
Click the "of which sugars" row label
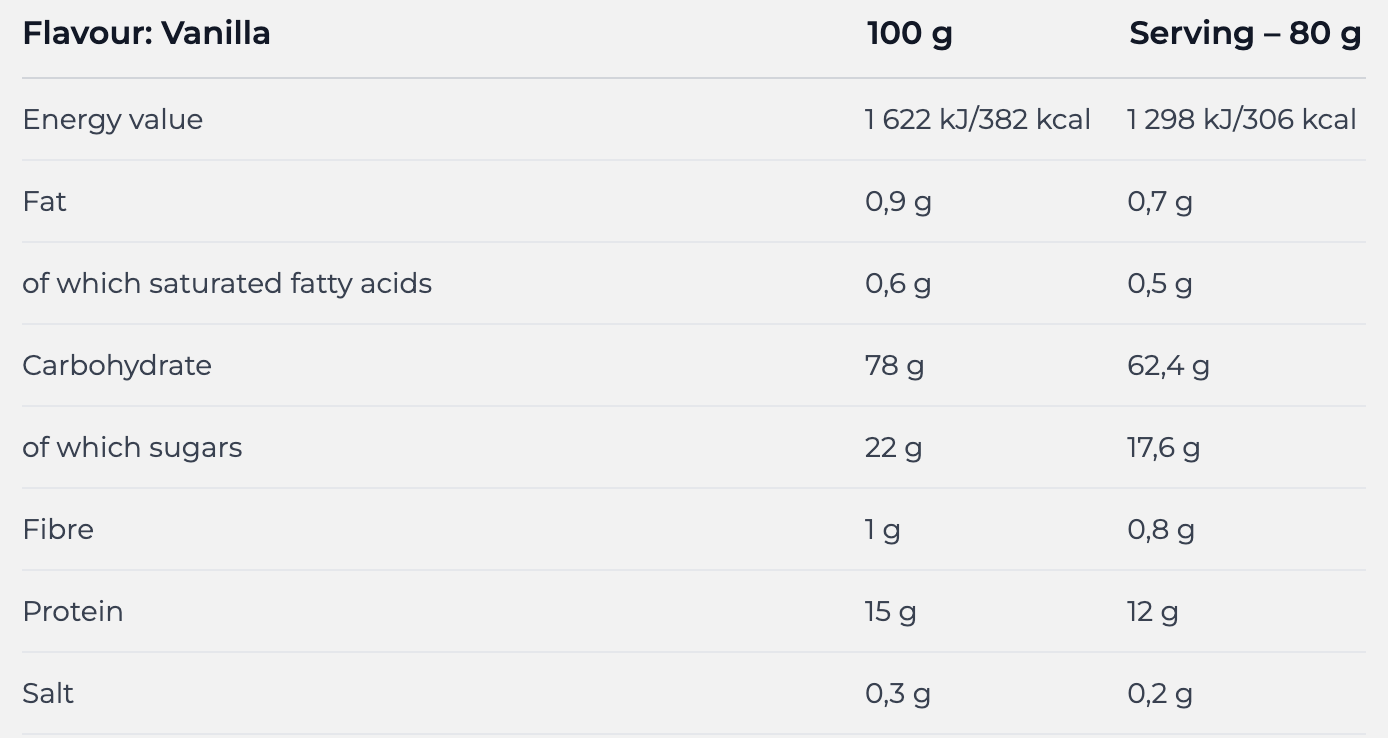(x=132, y=447)
